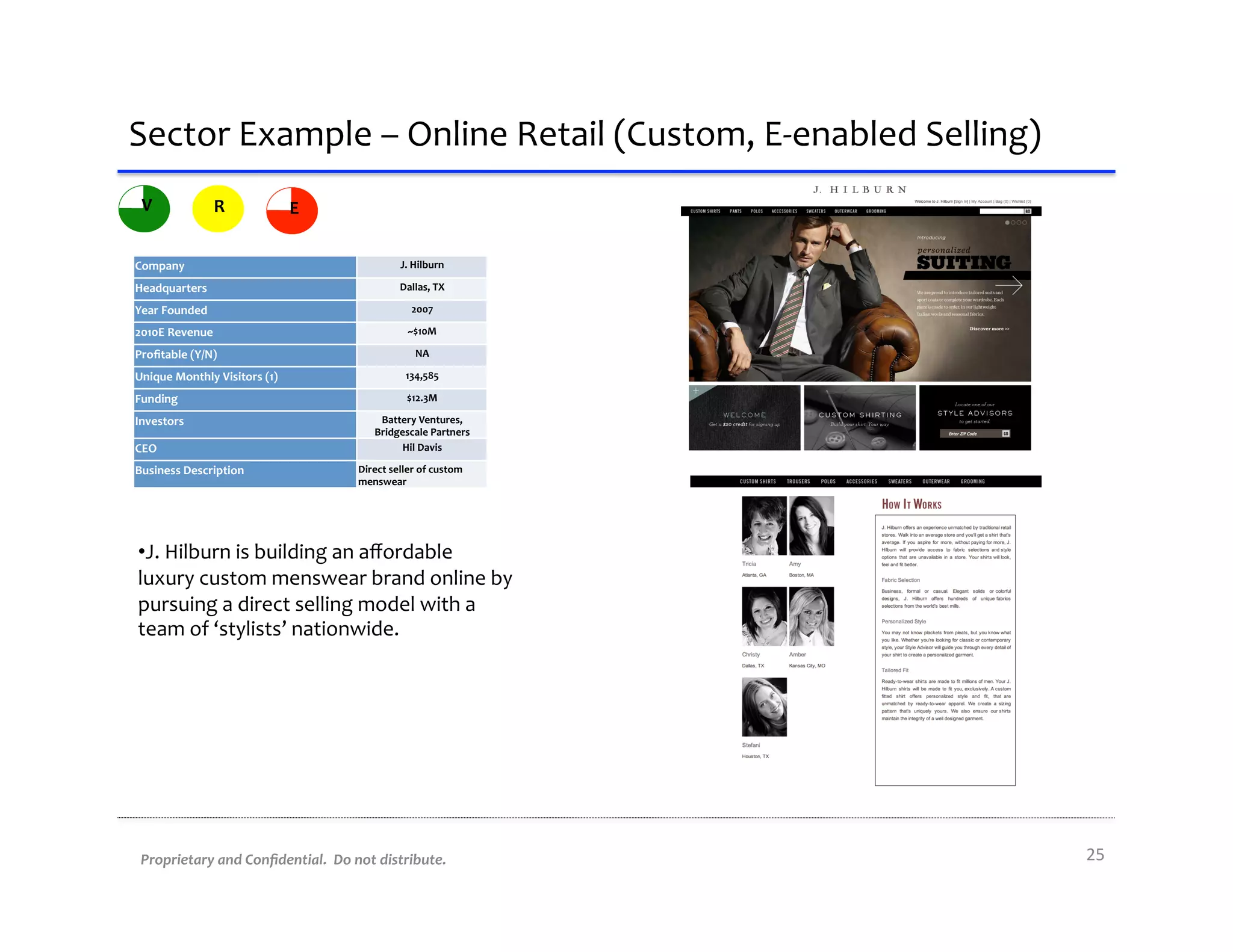Select stylist Amber's photo

(812, 616)
